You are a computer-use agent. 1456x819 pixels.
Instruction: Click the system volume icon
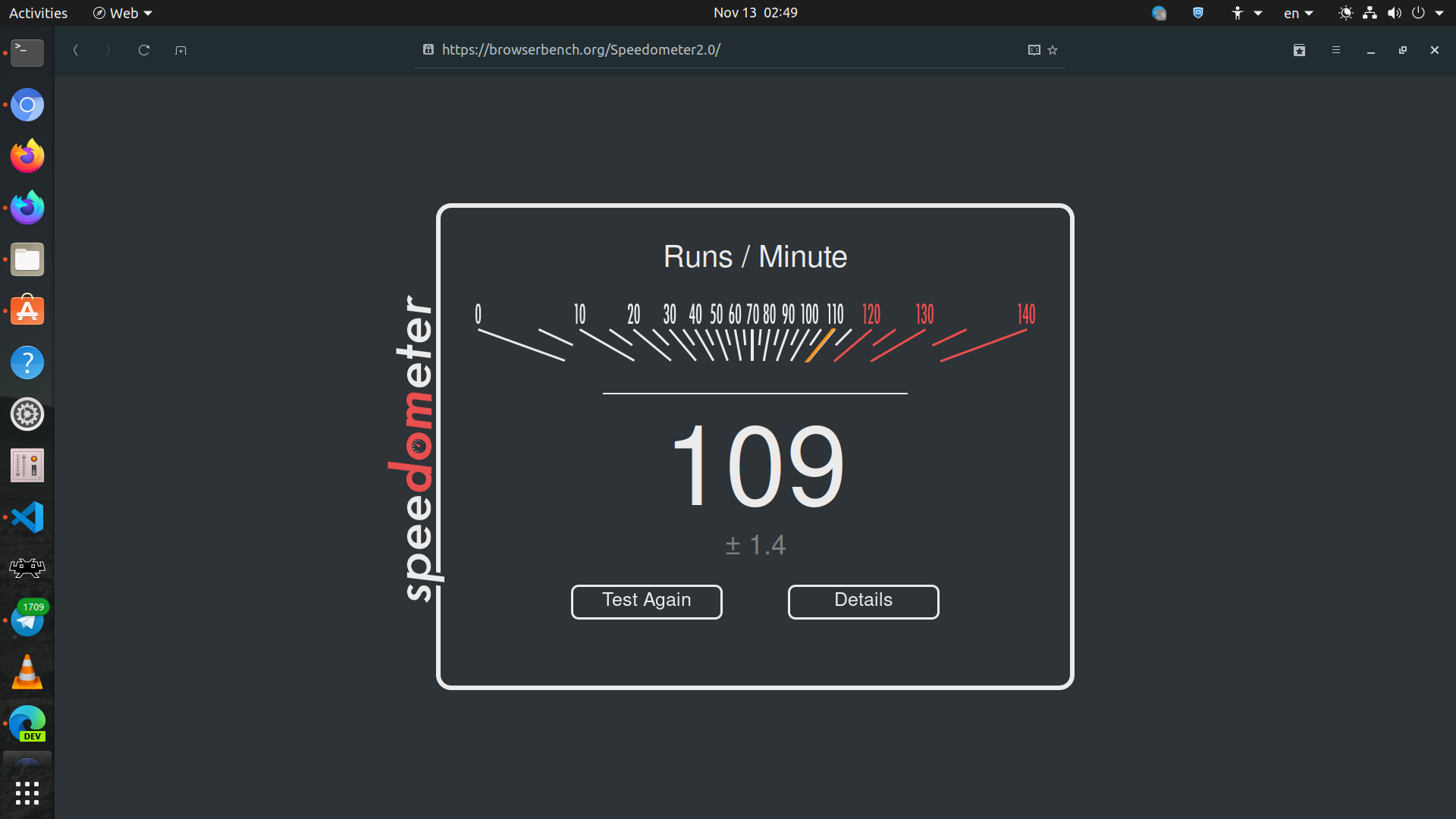tap(1394, 13)
